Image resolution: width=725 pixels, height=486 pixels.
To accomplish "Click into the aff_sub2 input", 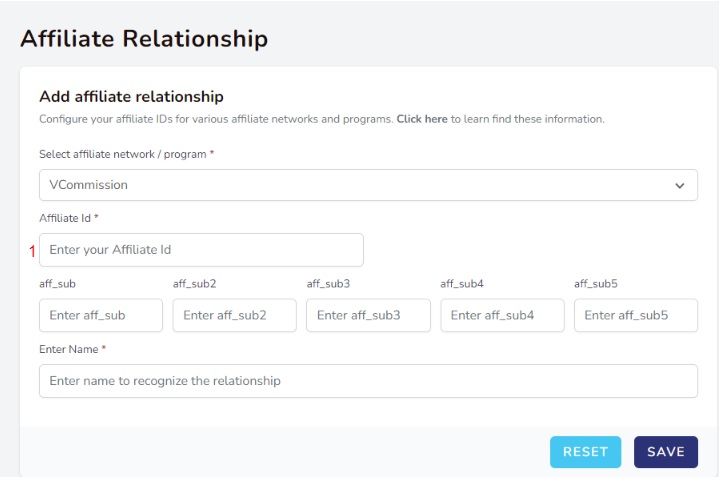I will click(235, 315).
